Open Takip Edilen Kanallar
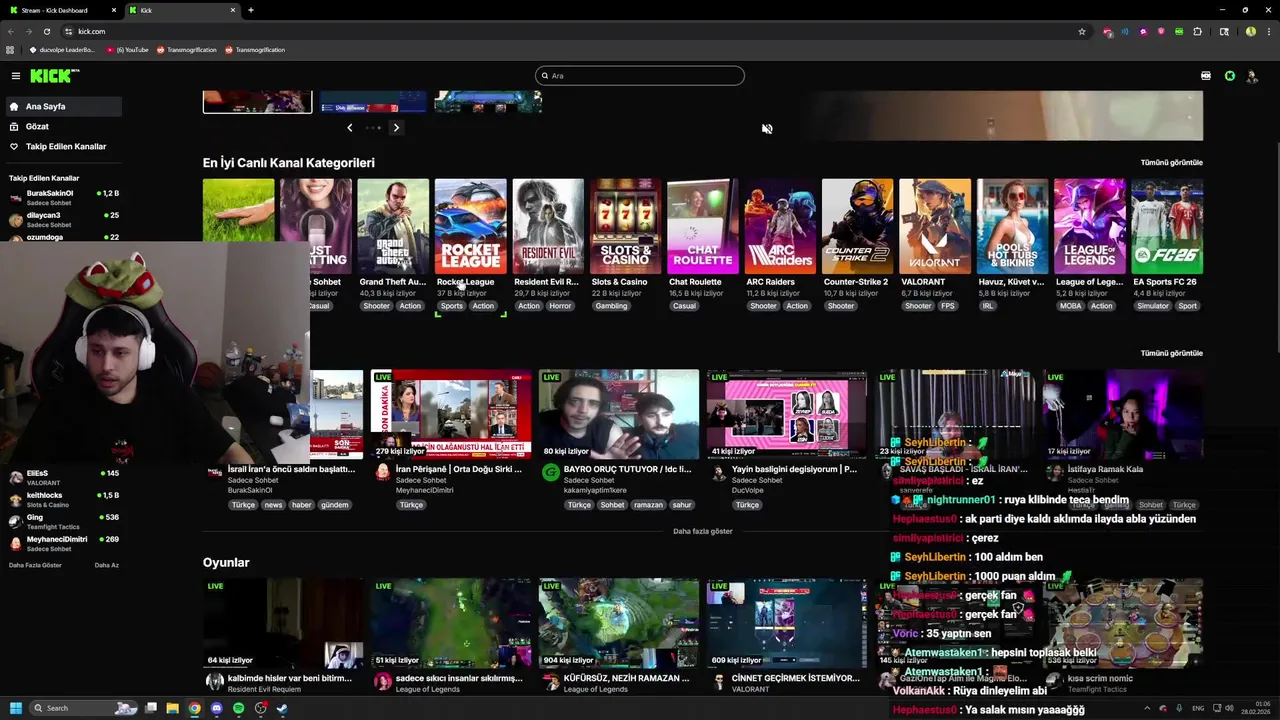Image resolution: width=1280 pixels, height=720 pixels. click(x=62, y=146)
